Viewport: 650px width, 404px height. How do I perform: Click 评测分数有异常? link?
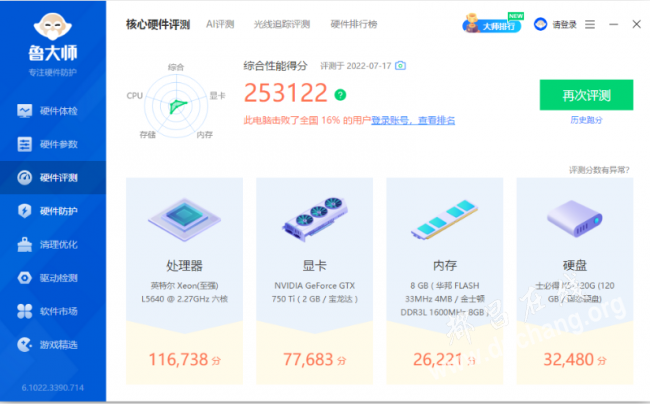(599, 170)
